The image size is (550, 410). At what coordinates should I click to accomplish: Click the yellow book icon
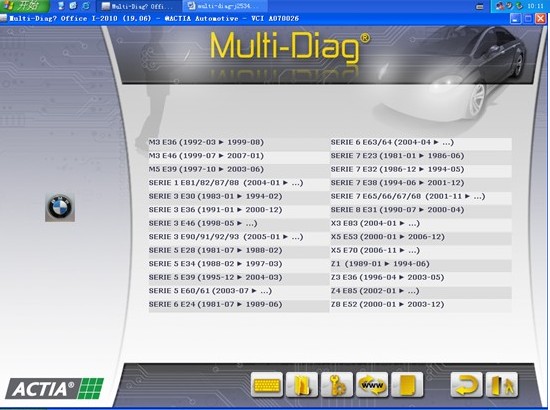[x=407, y=385]
